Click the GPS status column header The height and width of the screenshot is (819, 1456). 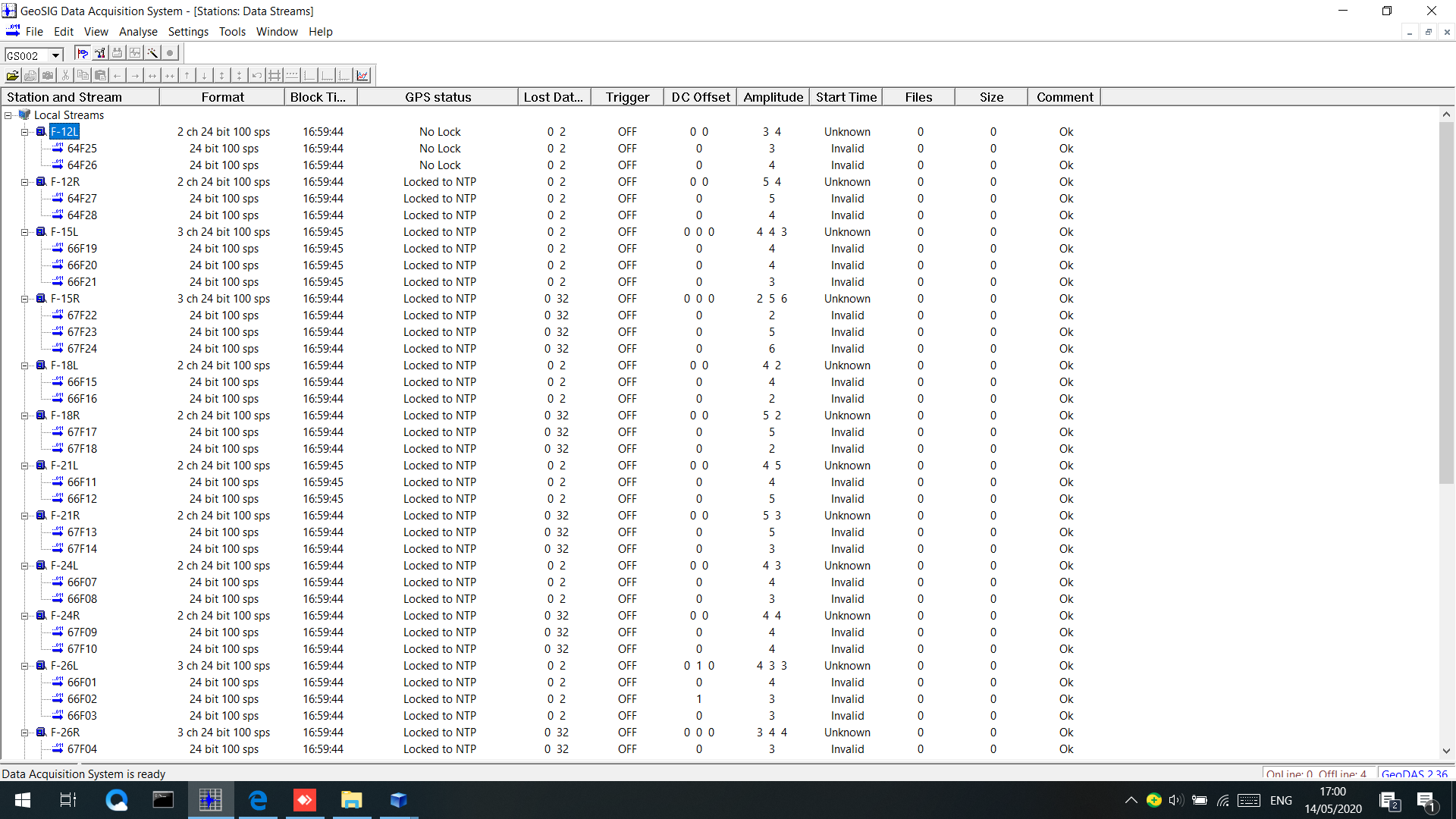pos(438,97)
